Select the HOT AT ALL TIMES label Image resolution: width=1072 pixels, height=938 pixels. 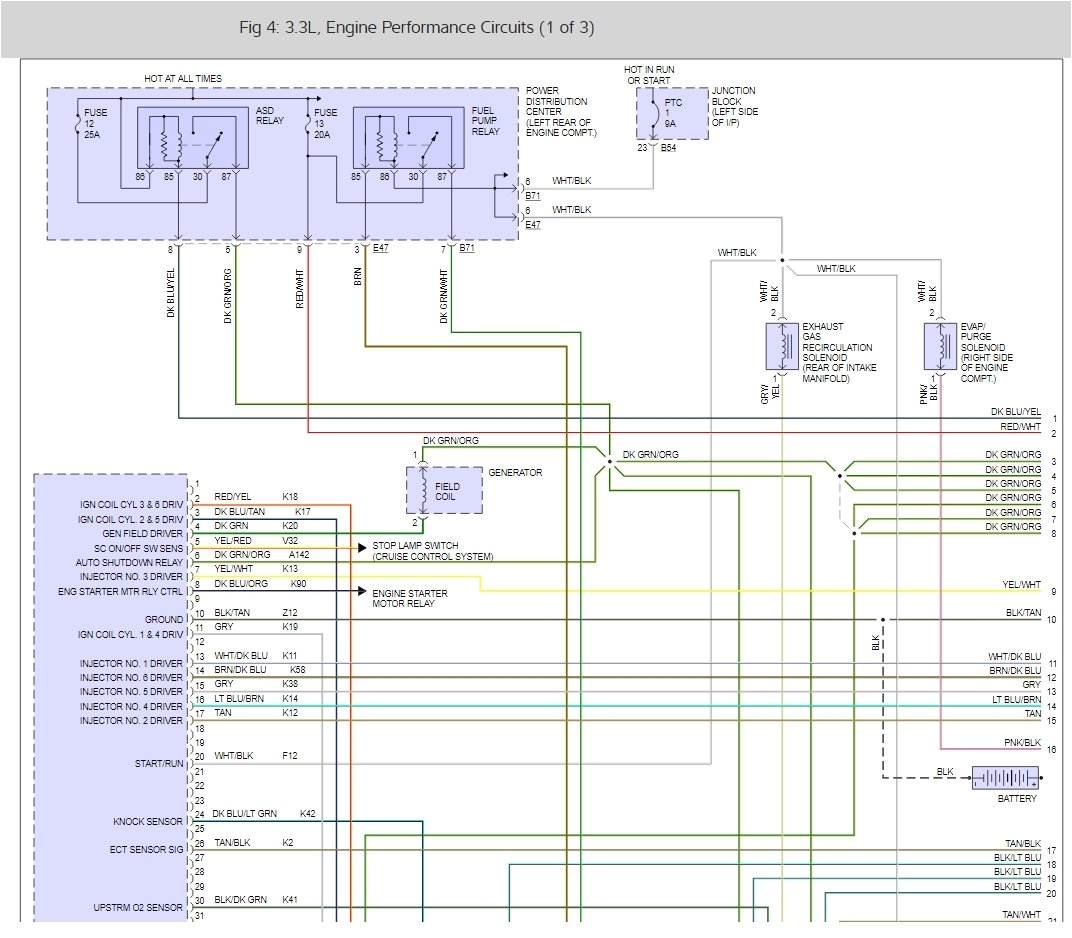point(185,77)
